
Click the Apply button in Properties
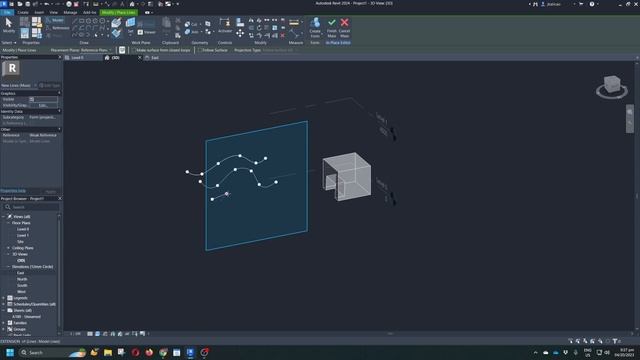pyautogui.click(x=51, y=192)
